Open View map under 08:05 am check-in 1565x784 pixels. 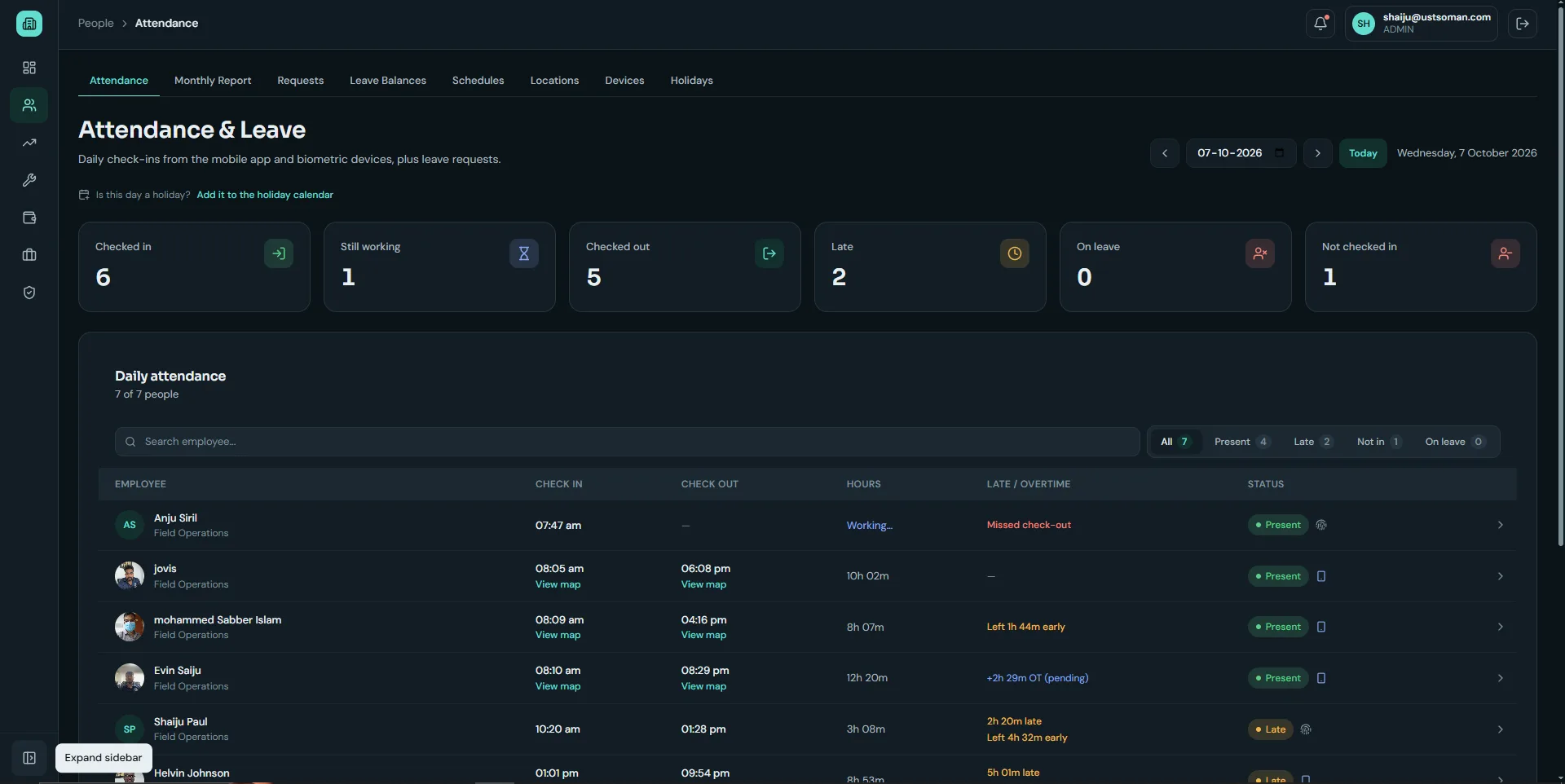pos(558,584)
